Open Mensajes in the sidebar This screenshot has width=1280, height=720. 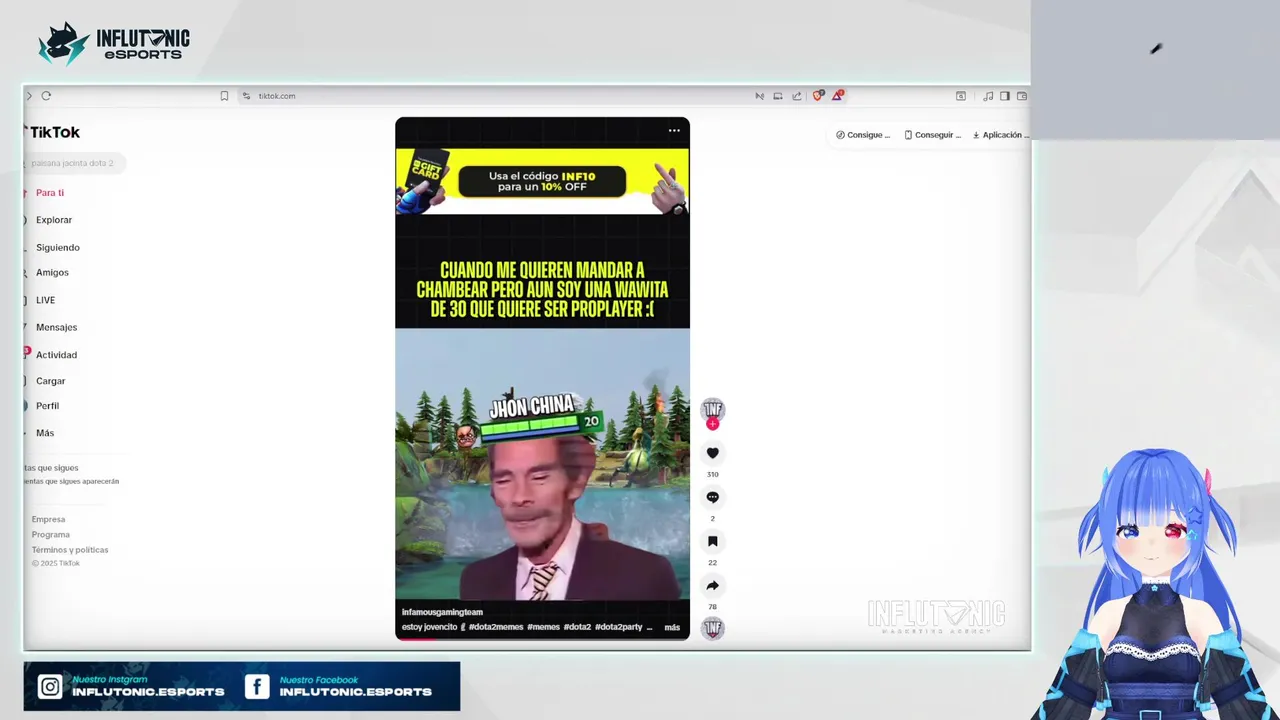(56, 328)
